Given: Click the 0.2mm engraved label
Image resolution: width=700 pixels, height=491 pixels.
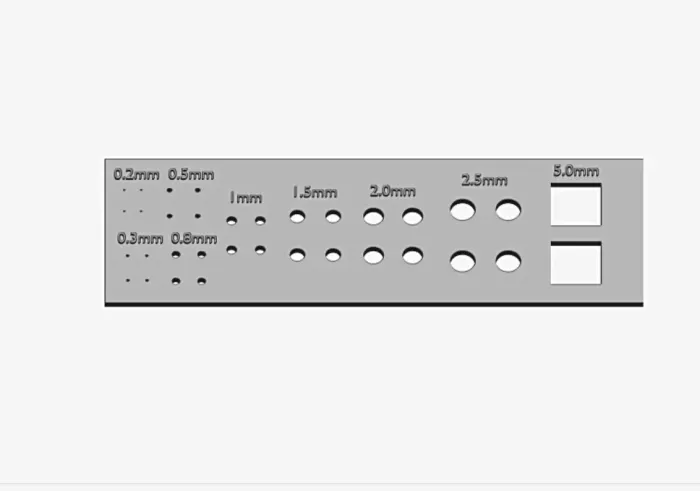Looking at the screenshot, I should click(x=136, y=175).
